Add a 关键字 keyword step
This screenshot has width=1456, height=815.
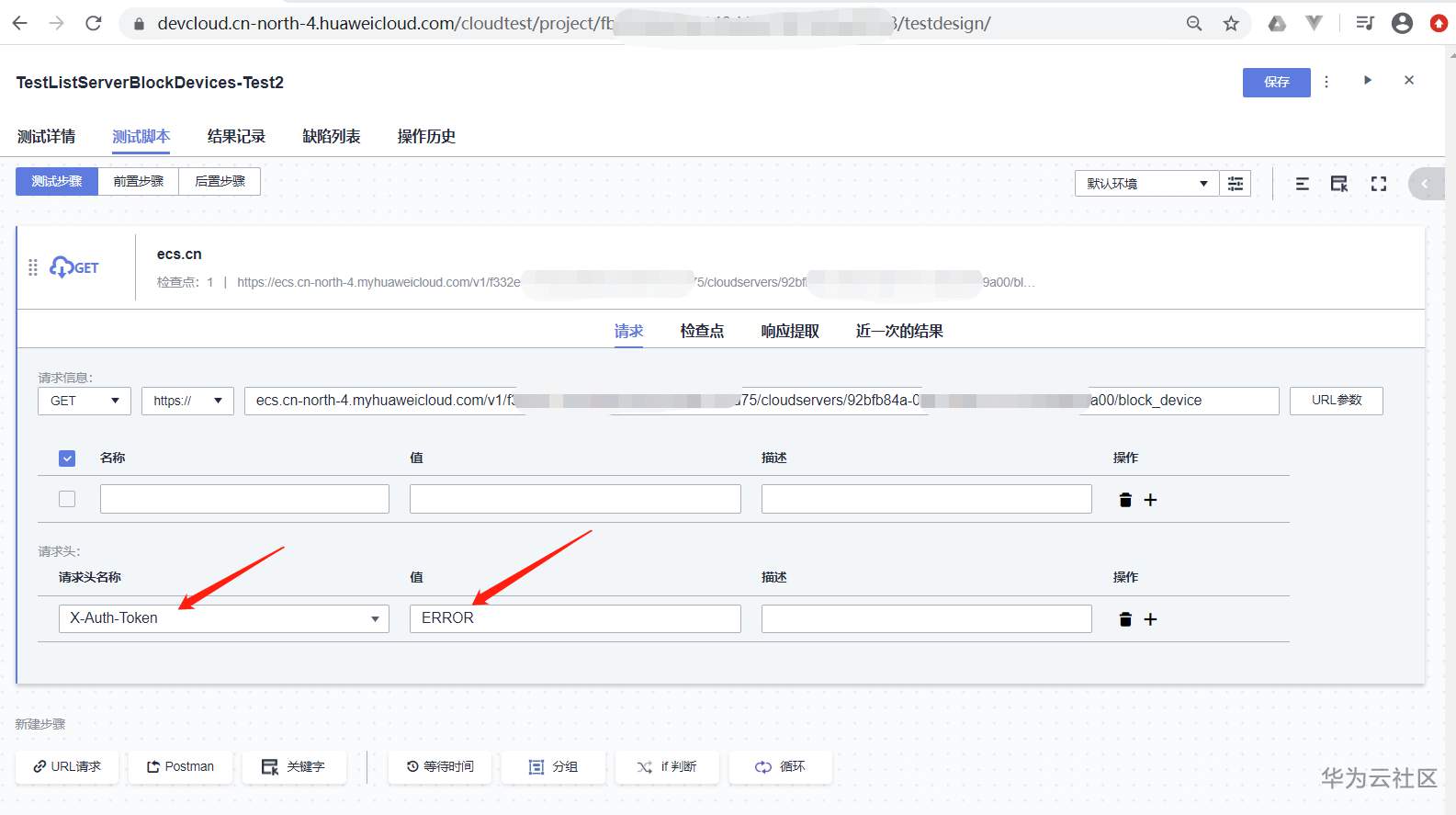point(294,767)
